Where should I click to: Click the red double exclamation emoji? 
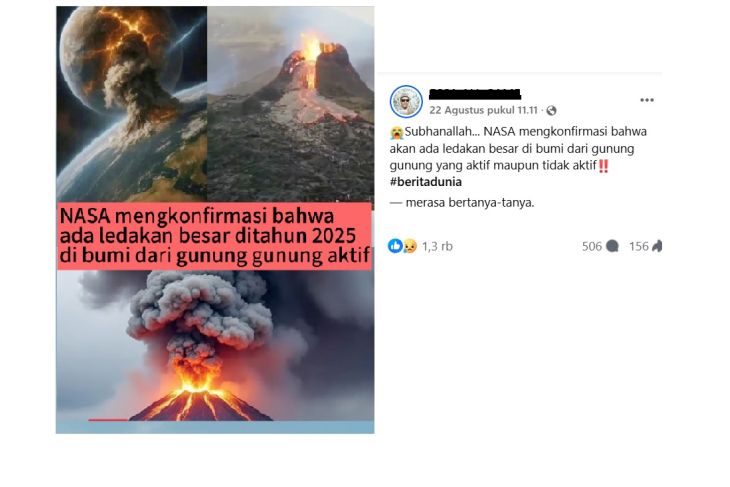point(603,166)
